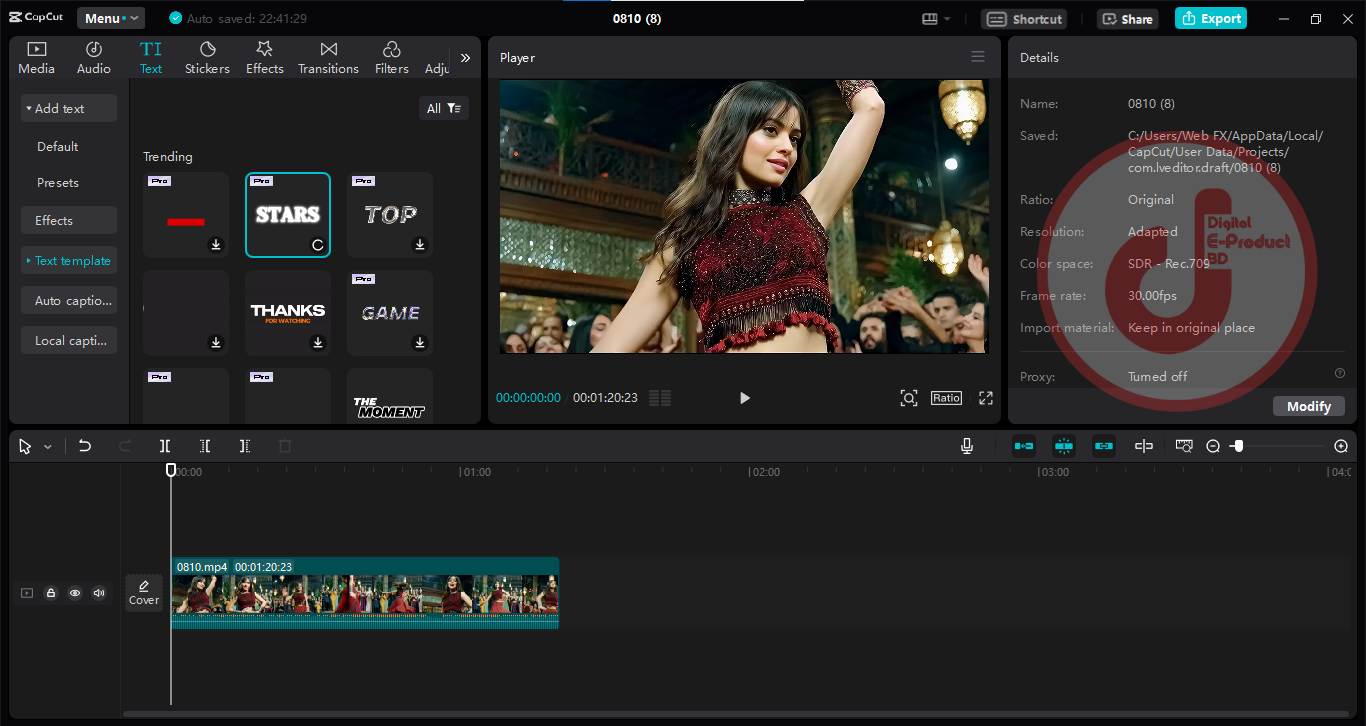Click the Modify button
This screenshot has width=1366, height=726.
(x=1309, y=406)
